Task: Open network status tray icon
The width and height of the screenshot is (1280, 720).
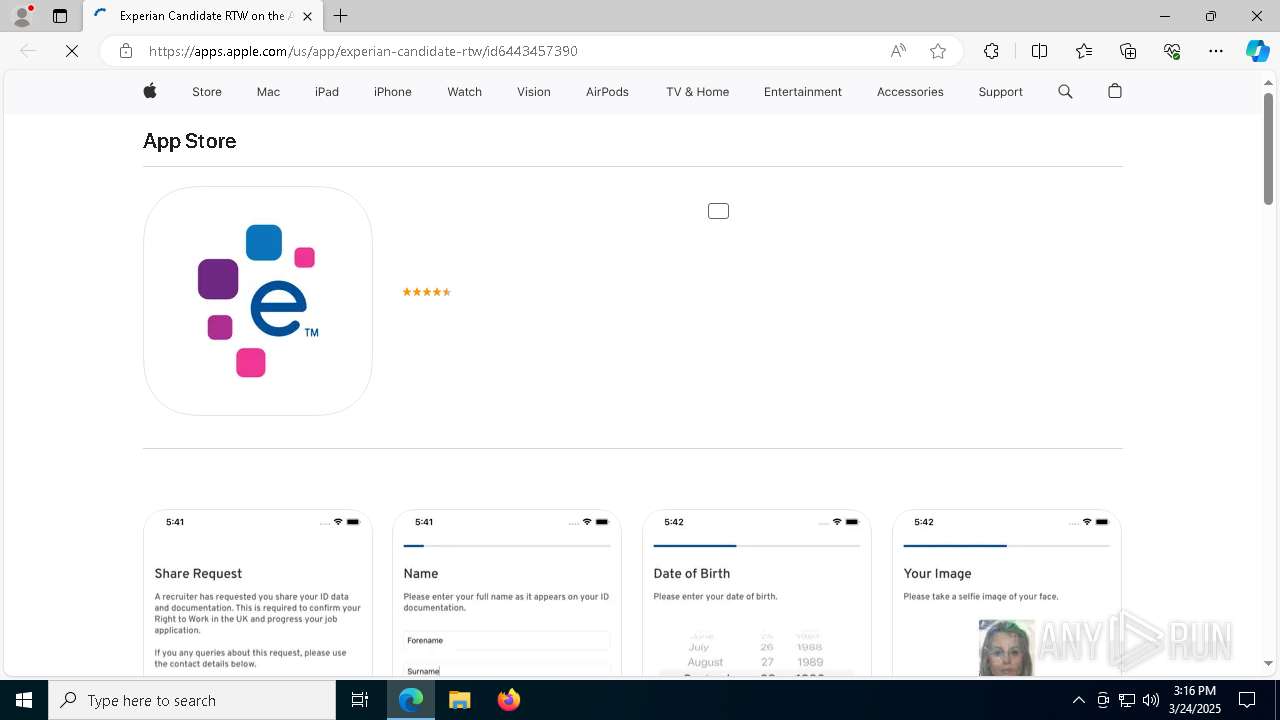Action: (1127, 700)
